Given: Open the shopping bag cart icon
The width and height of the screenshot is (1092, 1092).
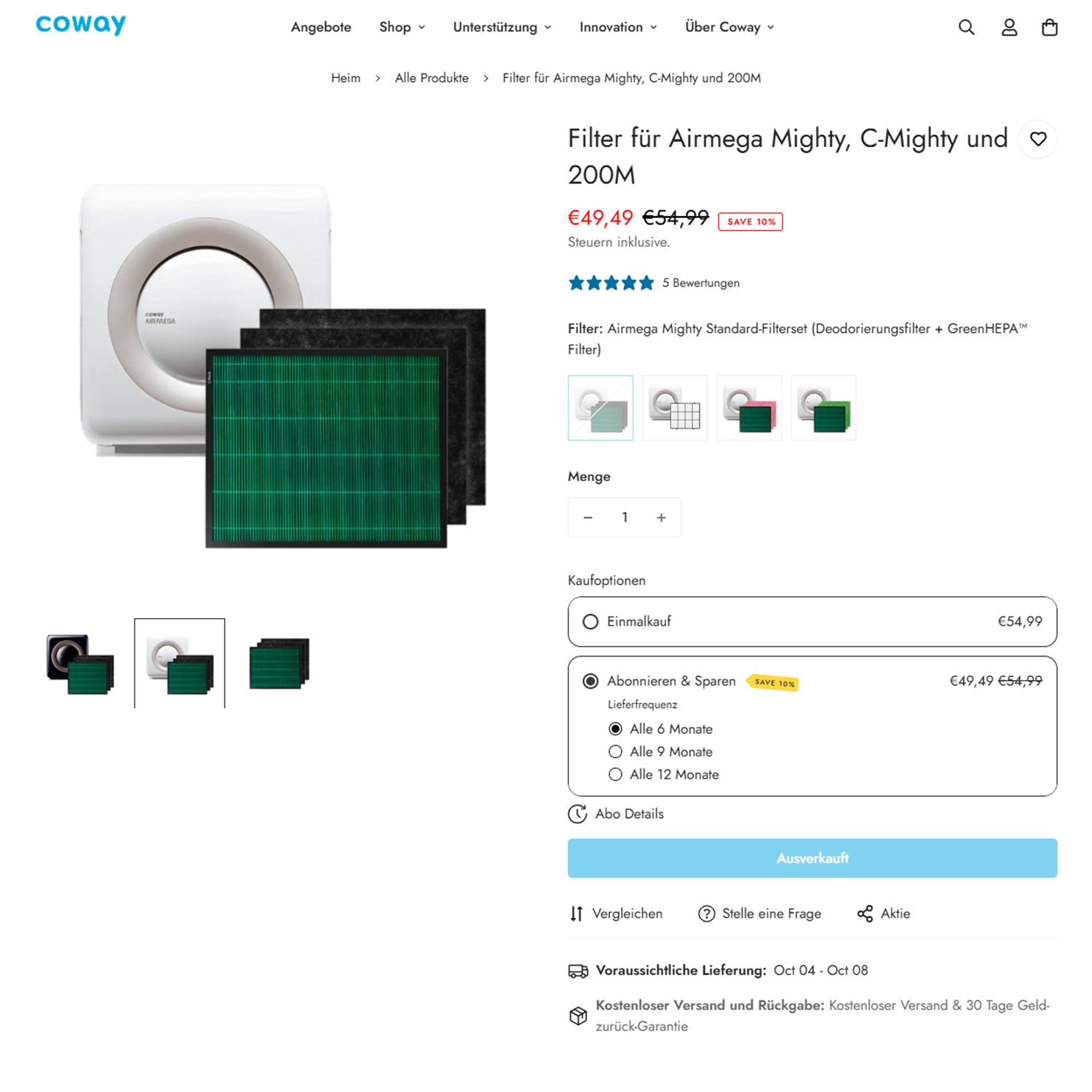Looking at the screenshot, I should point(1049,28).
